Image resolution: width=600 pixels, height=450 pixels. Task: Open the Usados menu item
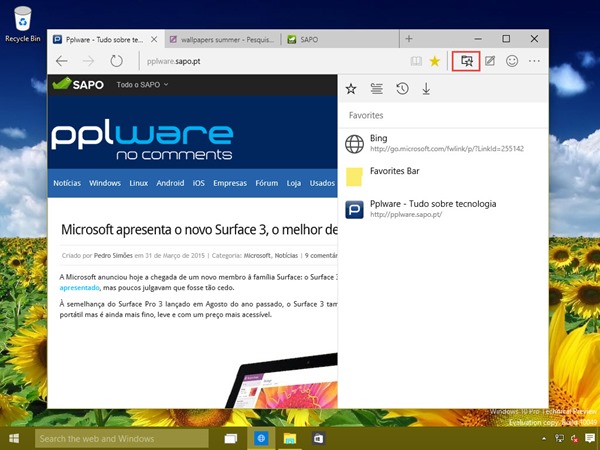click(322, 183)
